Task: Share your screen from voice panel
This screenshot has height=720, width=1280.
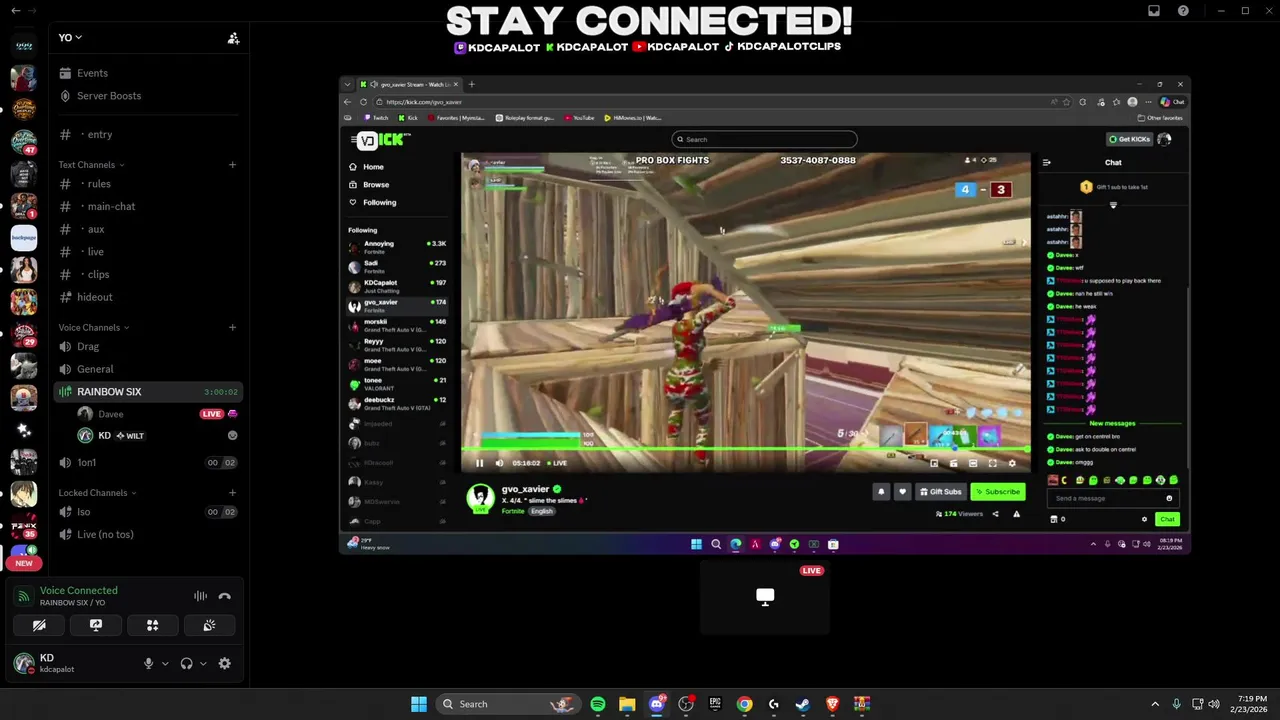Action: (x=96, y=625)
